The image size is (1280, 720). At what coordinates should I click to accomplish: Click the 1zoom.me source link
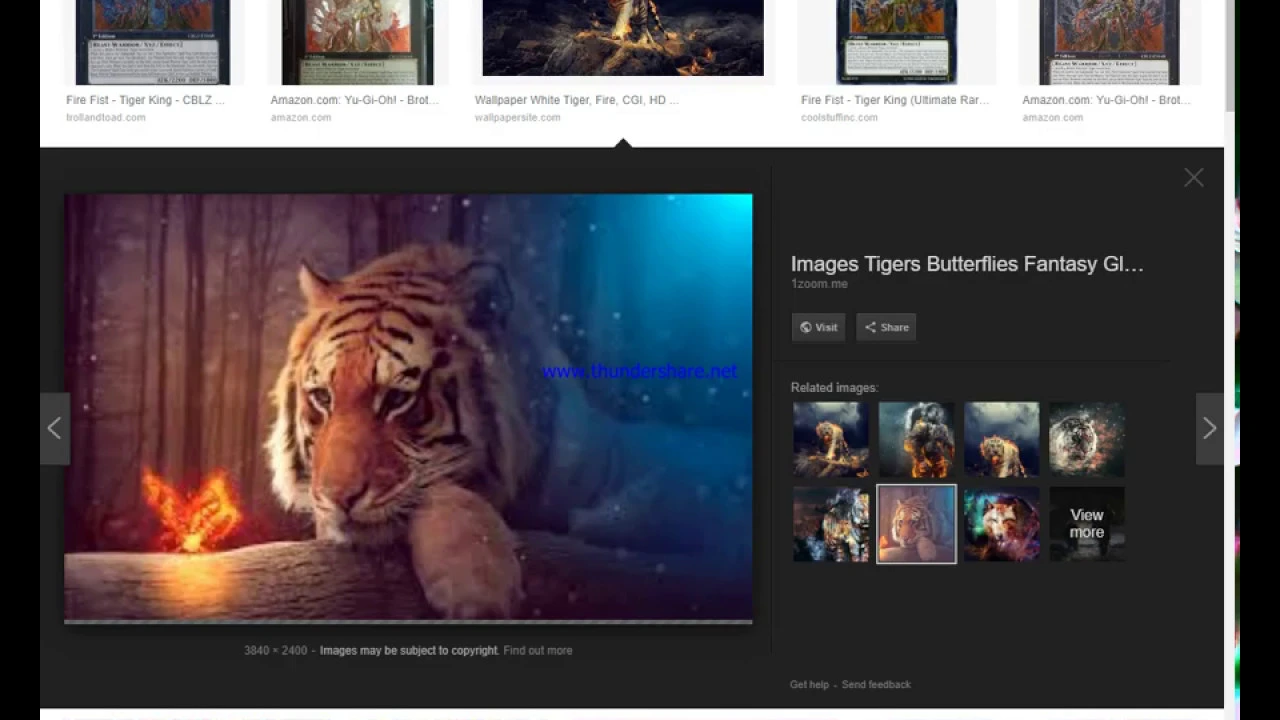(819, 284)
